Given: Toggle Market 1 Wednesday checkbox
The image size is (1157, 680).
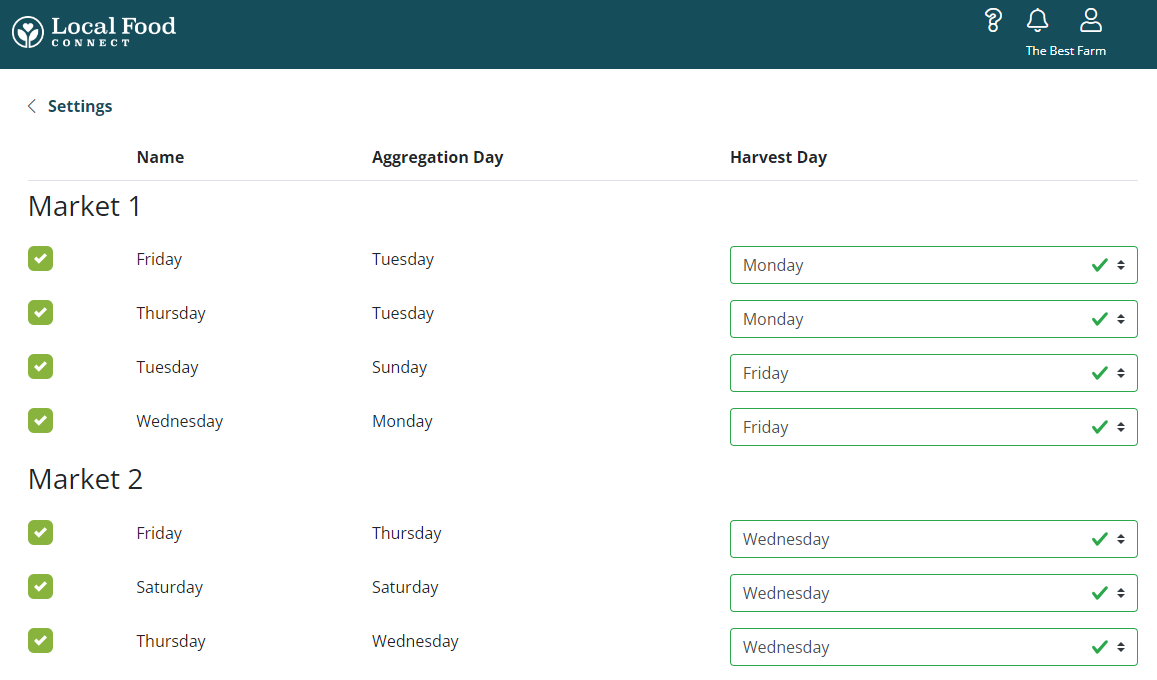Looking at the screenshot, I should pos(40,421).
